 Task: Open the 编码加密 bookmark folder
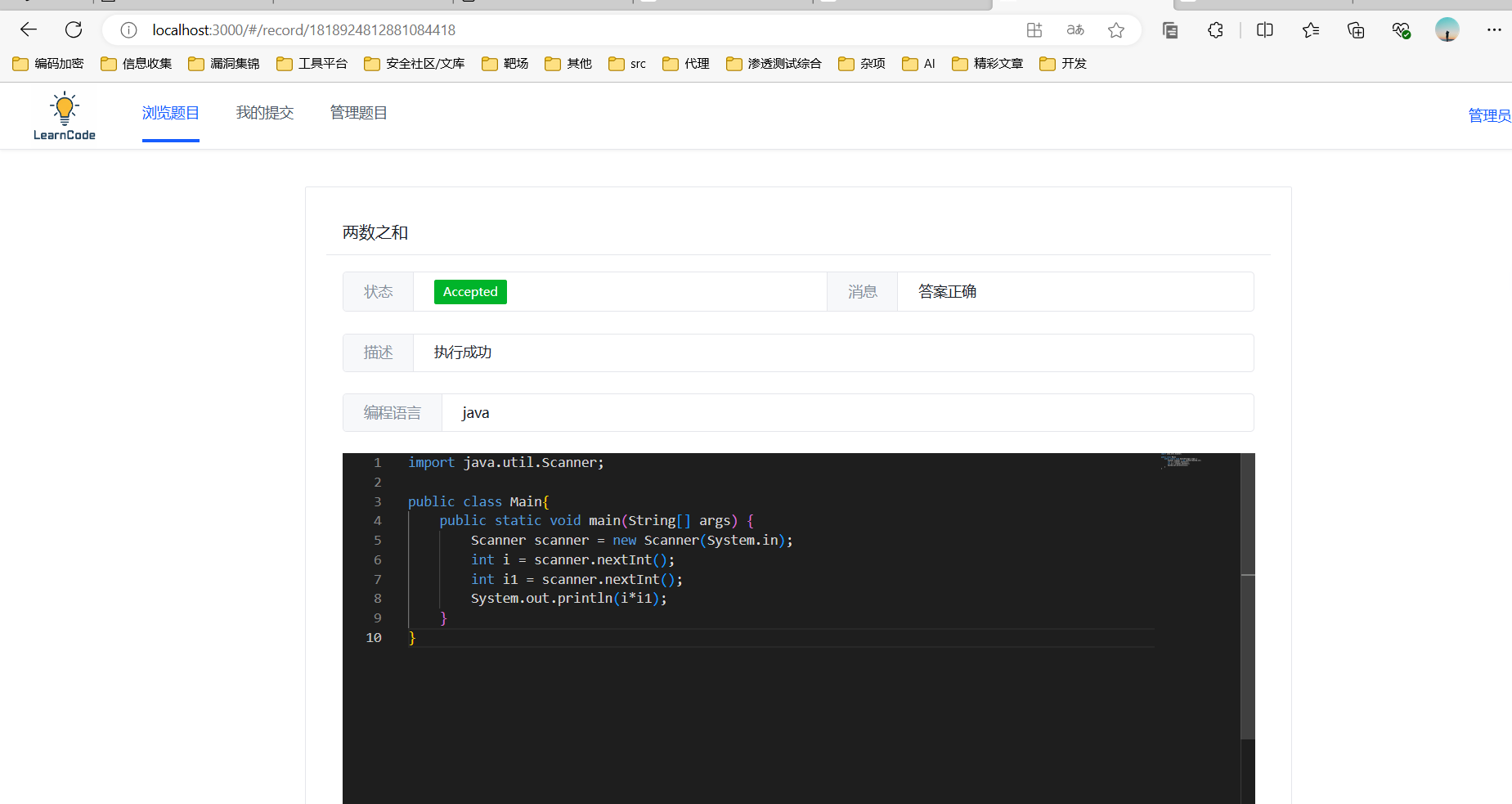(48, 64)
